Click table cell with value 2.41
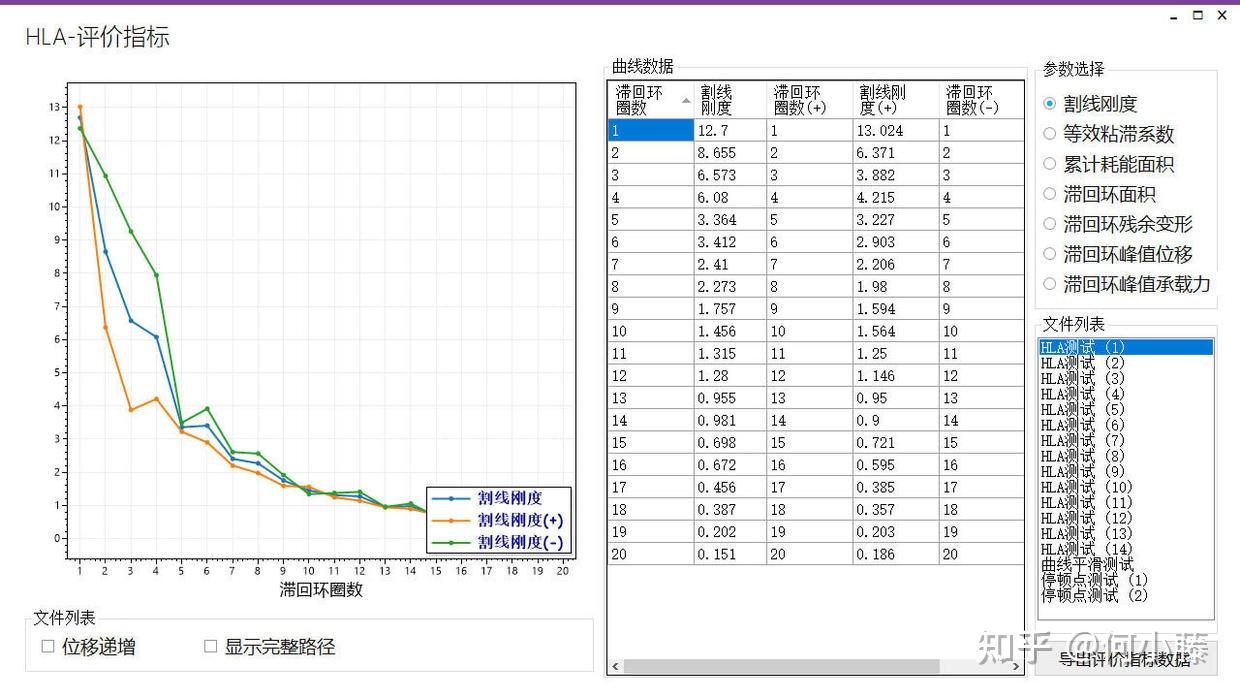The height and width of the screenshot is (698, 1240). point(730,264)
